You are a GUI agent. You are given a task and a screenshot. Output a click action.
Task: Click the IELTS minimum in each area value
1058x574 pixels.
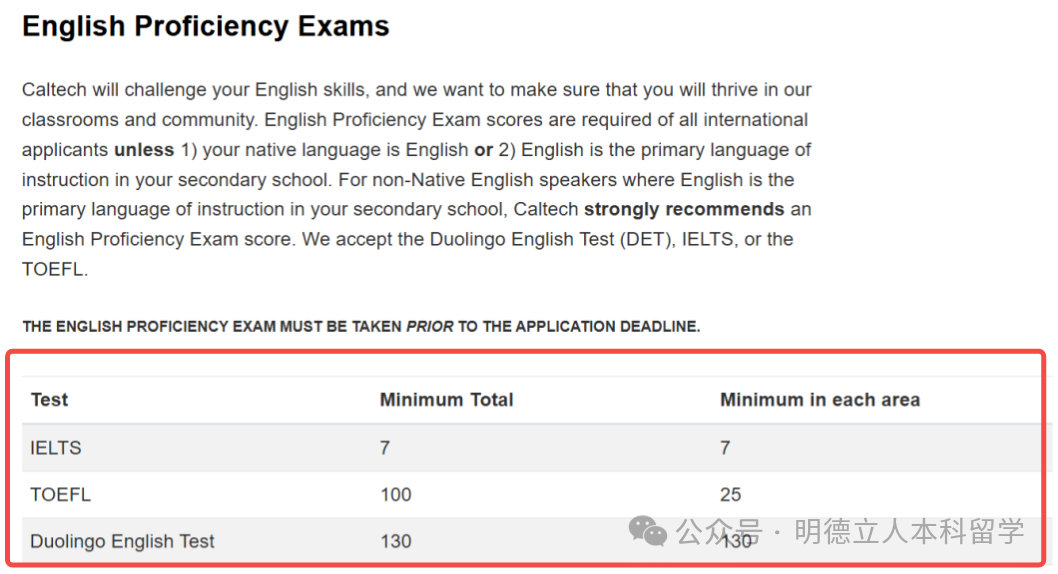point(725,448)
